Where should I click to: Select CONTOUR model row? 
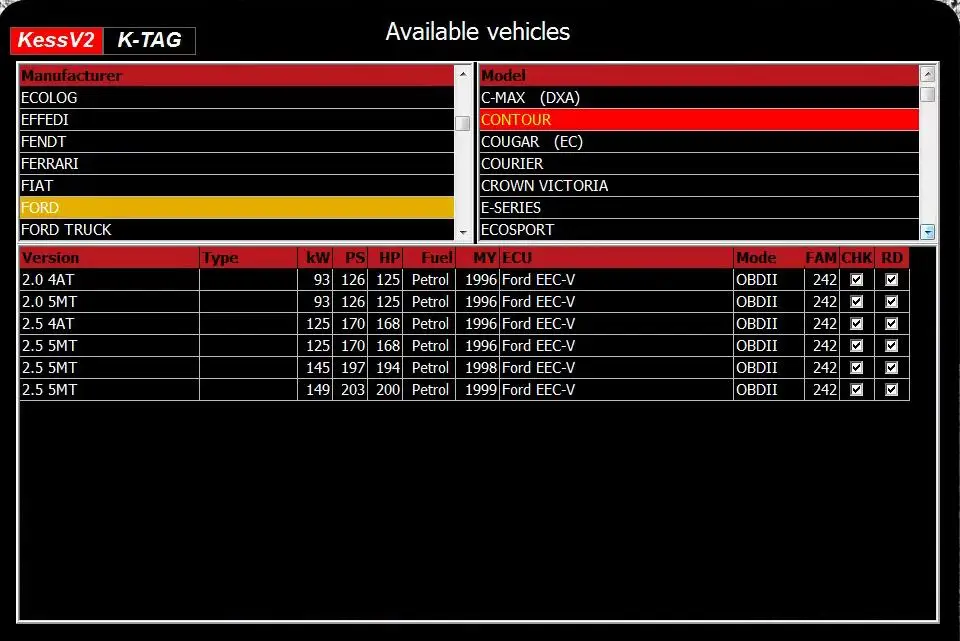coord(699,119)
